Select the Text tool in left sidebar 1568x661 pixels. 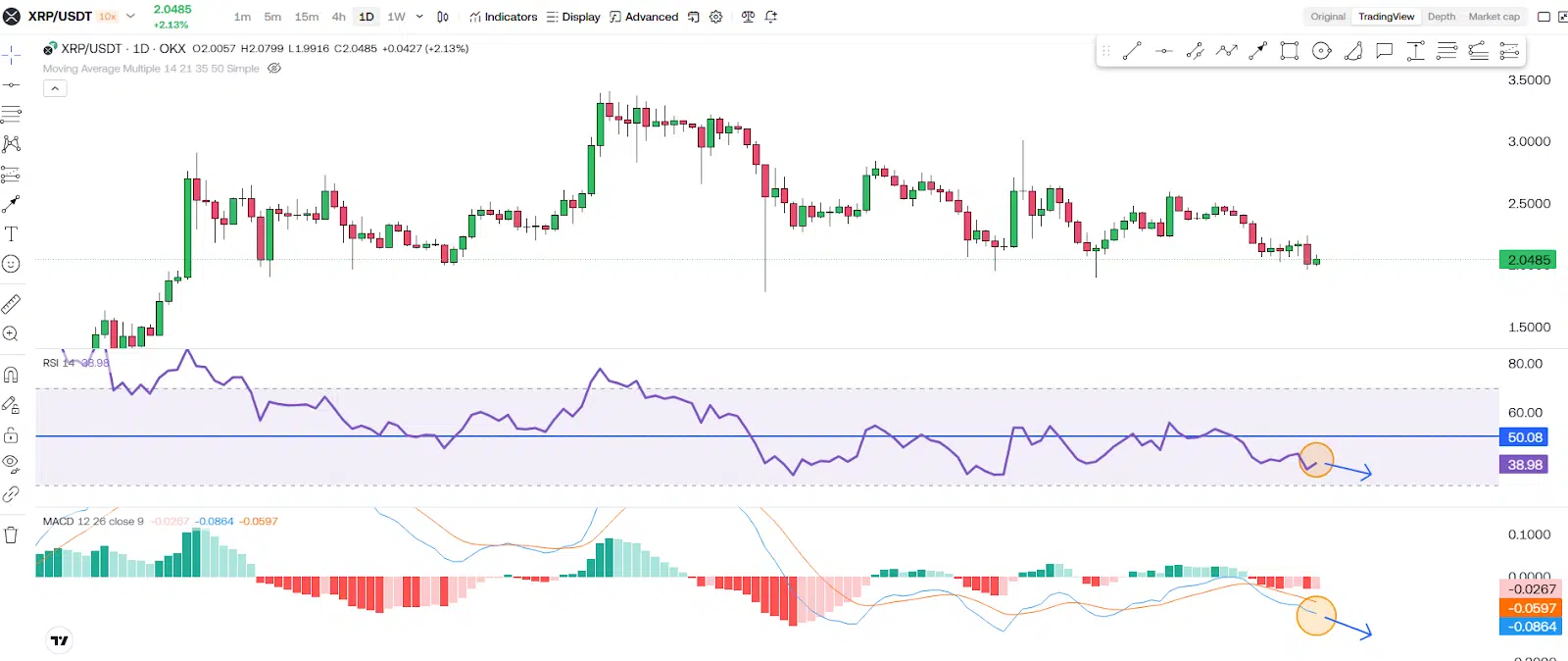(x=11, y=233)
